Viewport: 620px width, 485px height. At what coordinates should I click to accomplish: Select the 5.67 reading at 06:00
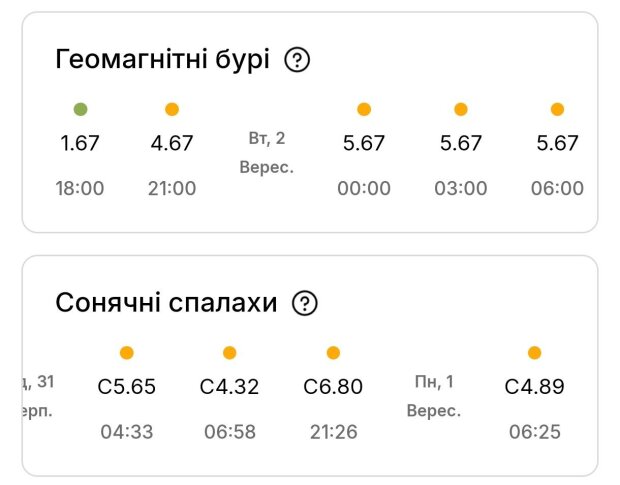(x=557, y=143)
